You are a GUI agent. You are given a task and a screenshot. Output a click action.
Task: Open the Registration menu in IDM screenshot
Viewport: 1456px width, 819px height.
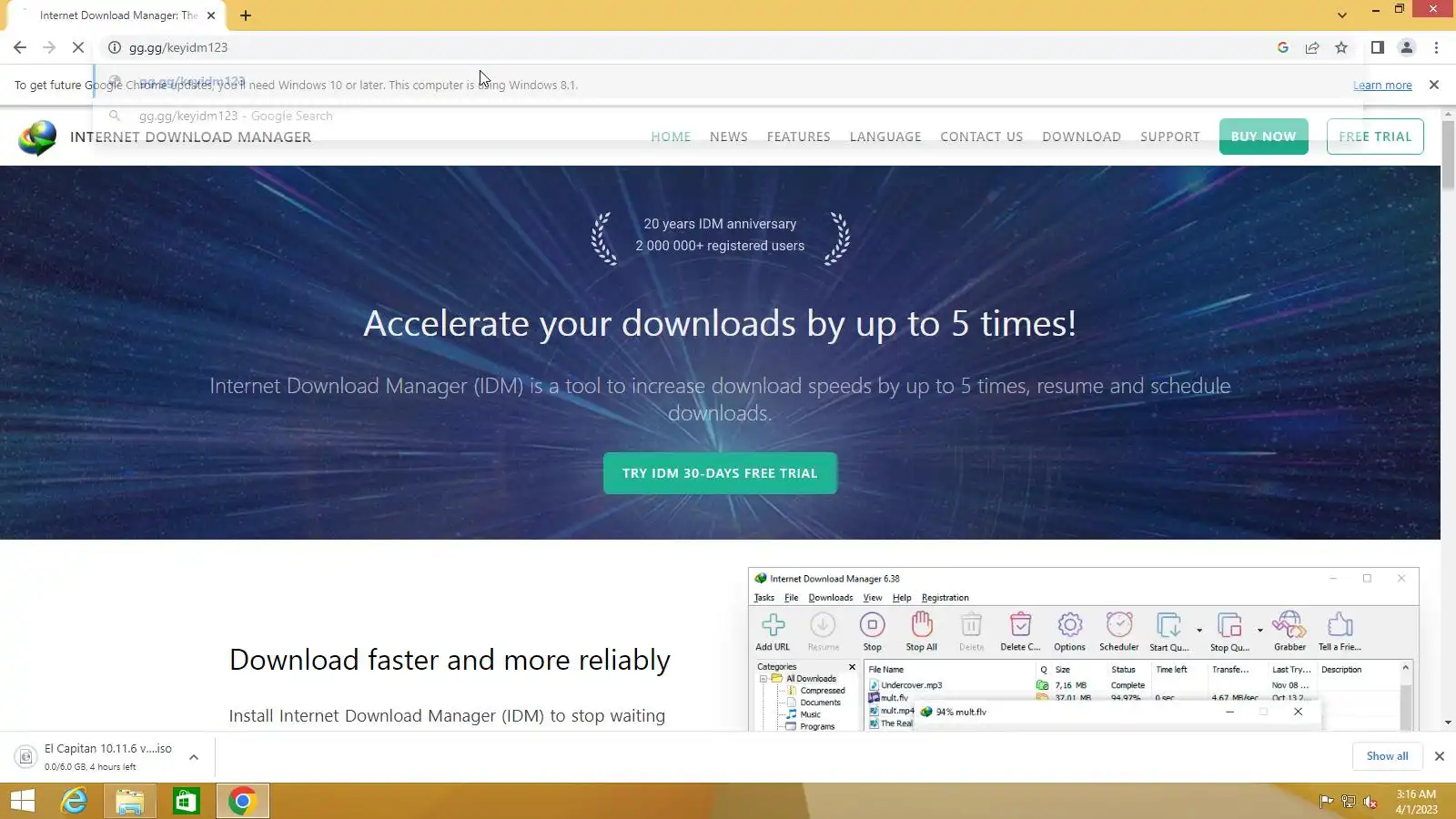pyautogui.click(x=945, y=598)
